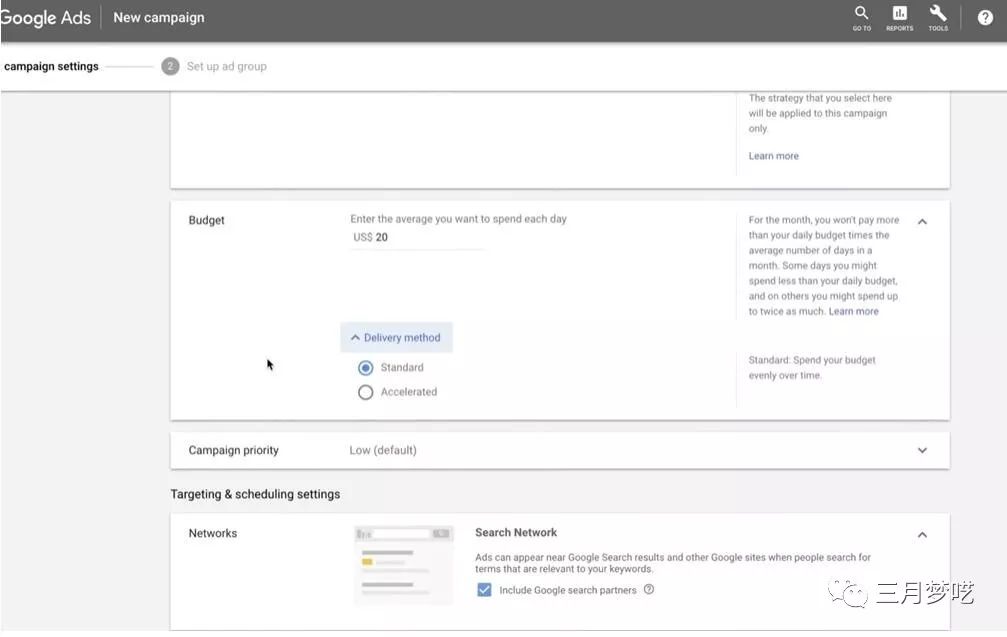Click the step 2 circle icon
Image resolution: width=1007 pixels, height=637 pixels.
[170, 66]
